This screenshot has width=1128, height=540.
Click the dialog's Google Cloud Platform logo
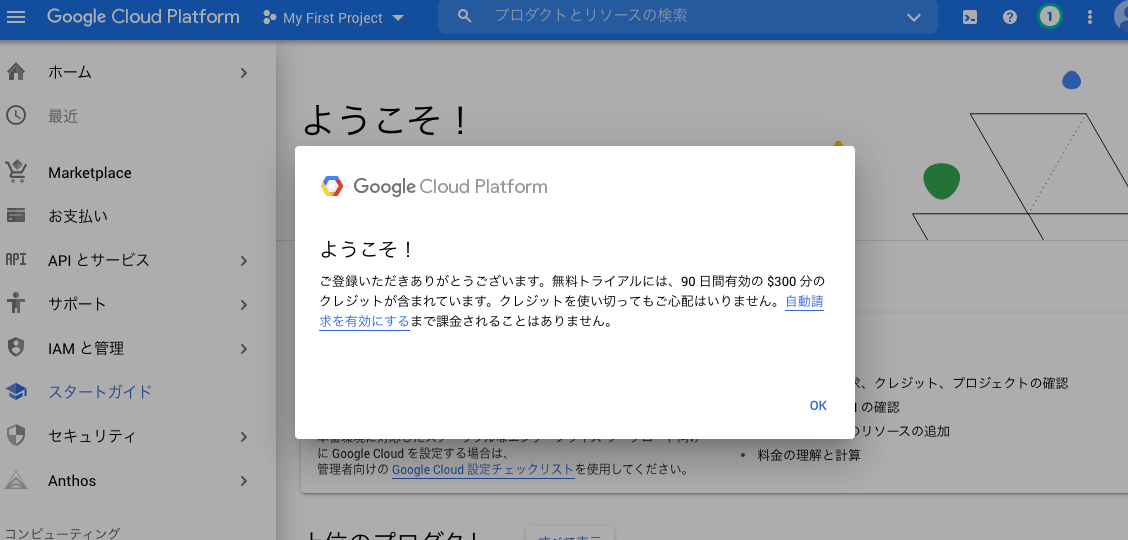(x=434, y=187)
